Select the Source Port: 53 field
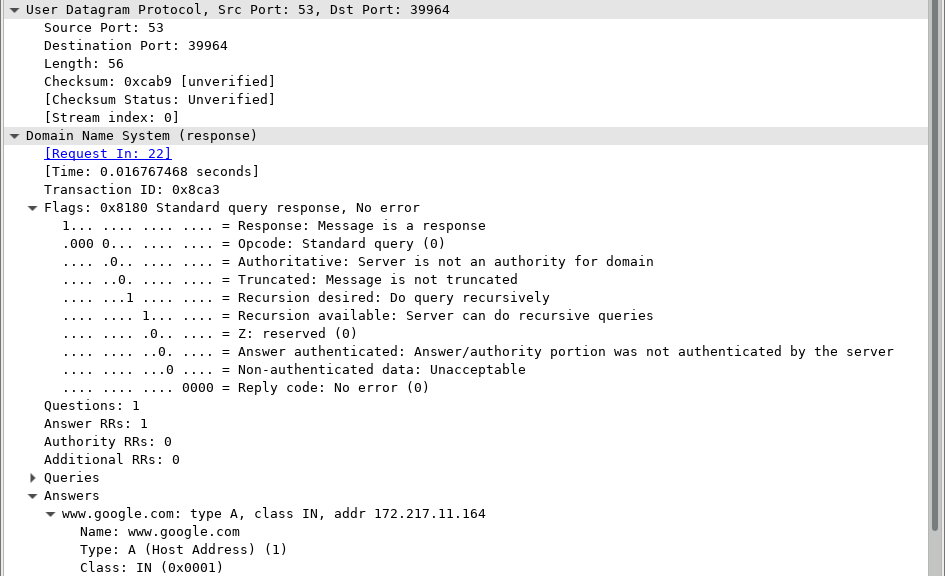Screen dimensions: 945x576 point(103,28)
